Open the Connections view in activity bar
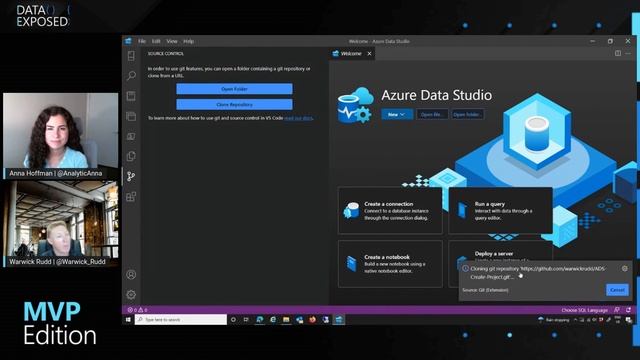640x360 pixels. (x=131, y=56)
